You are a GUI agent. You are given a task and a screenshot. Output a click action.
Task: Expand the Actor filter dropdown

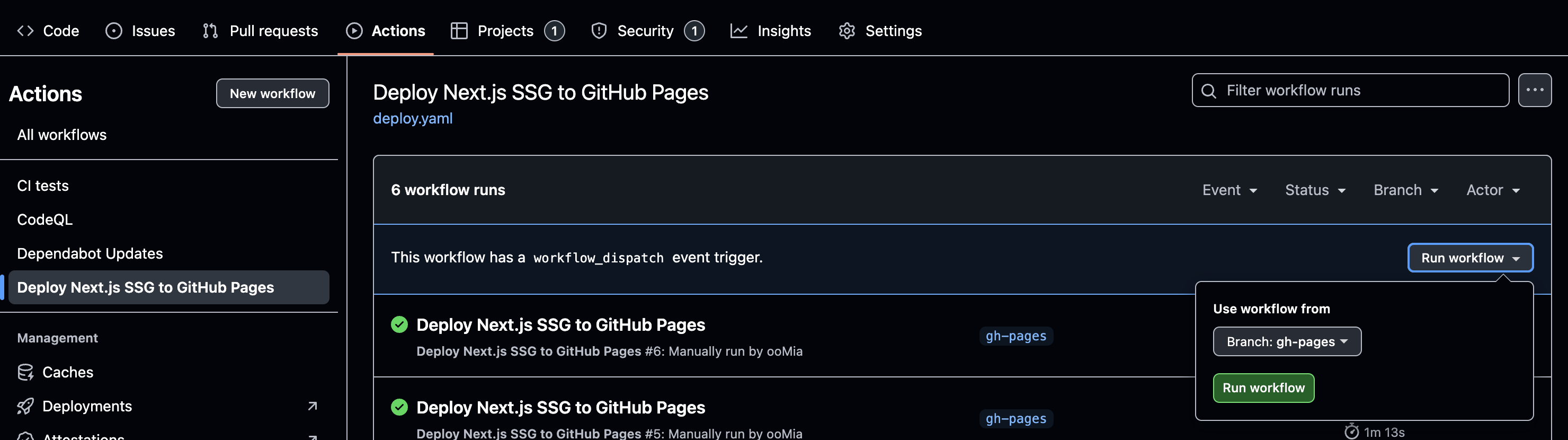(1493, 190)
